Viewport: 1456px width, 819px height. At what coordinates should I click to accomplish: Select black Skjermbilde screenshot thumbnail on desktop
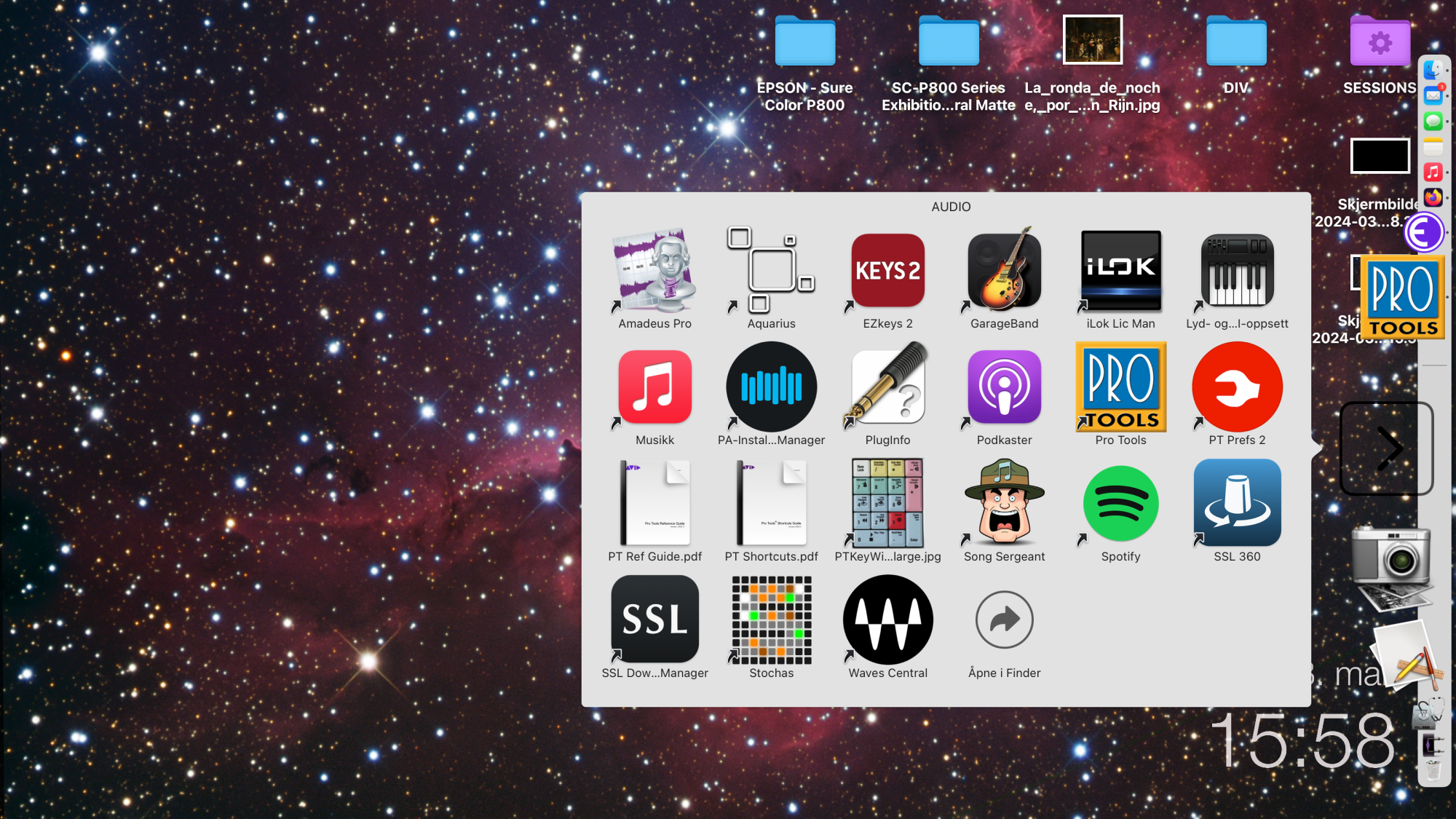(x=1380, y=156)
